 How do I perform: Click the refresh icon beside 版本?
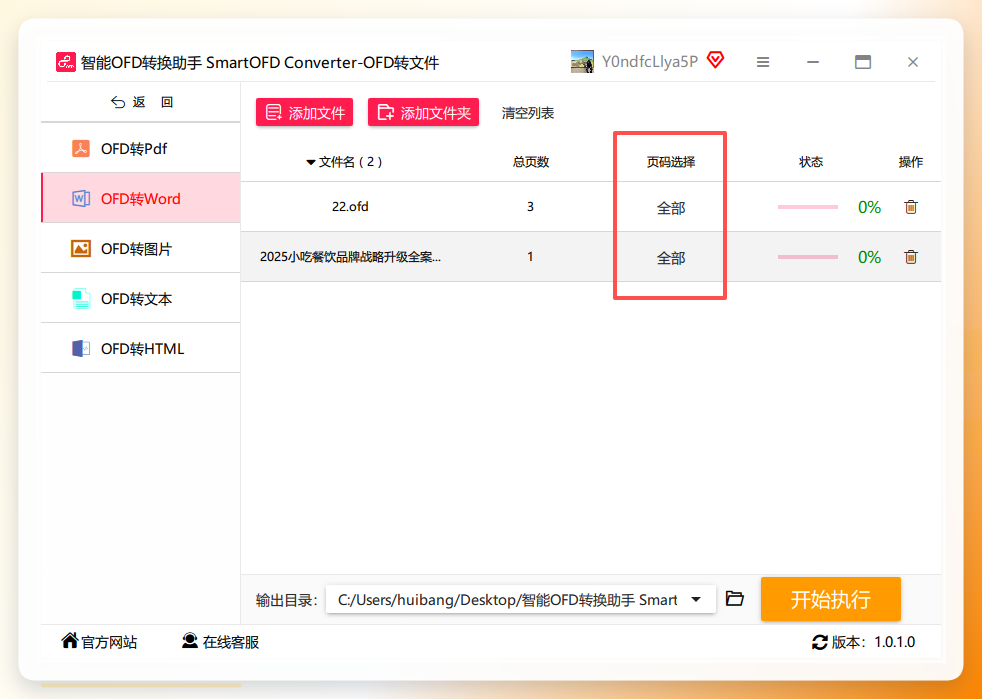[x=819, y=642]
